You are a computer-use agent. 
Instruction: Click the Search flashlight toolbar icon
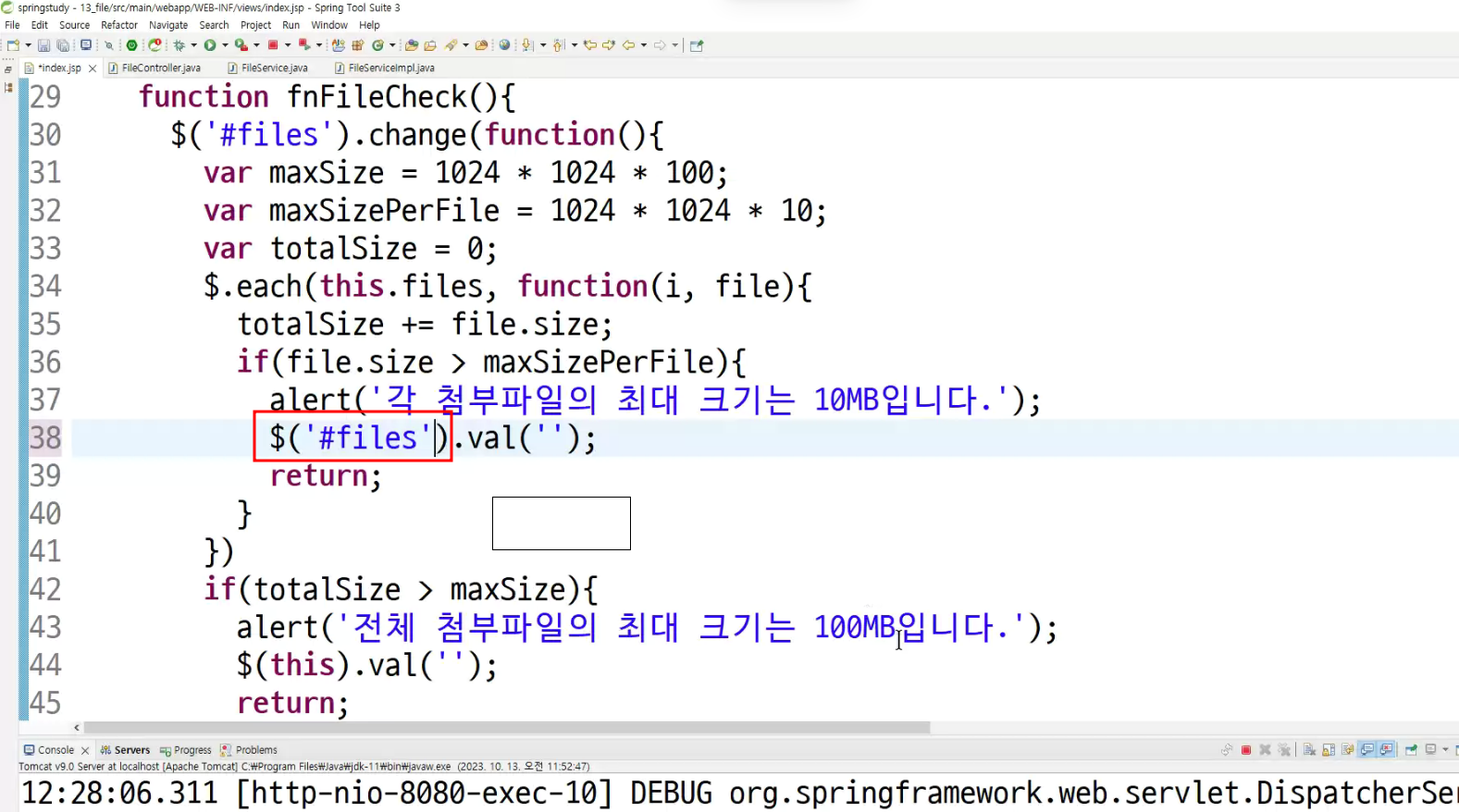click(451, 44)
